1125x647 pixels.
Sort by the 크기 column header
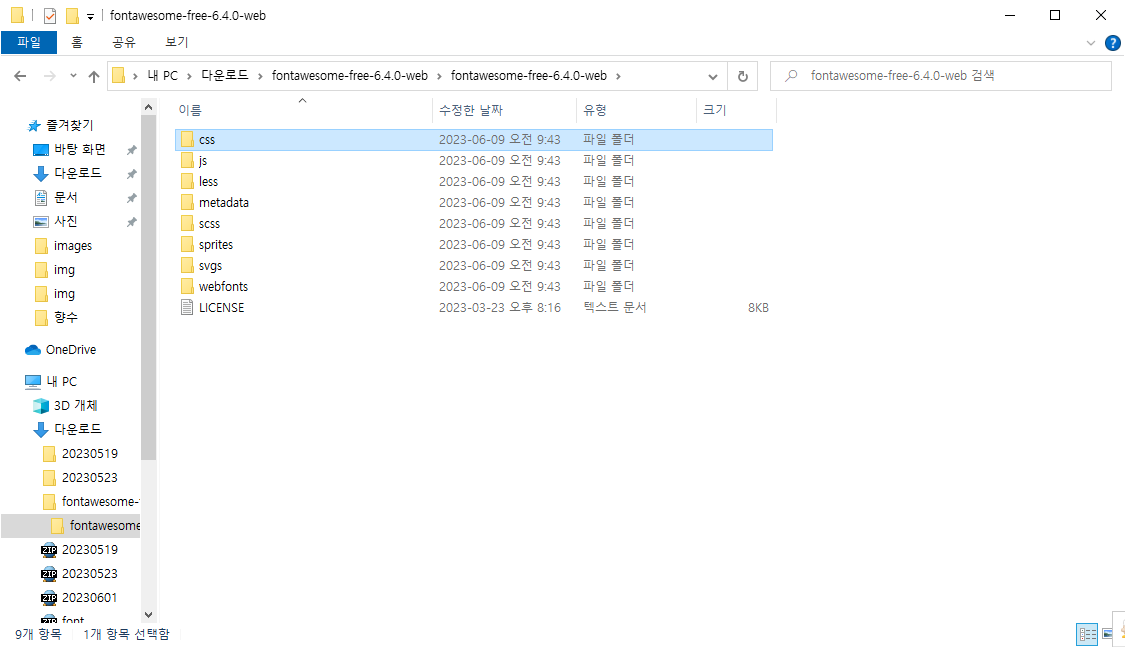[715, 110]
